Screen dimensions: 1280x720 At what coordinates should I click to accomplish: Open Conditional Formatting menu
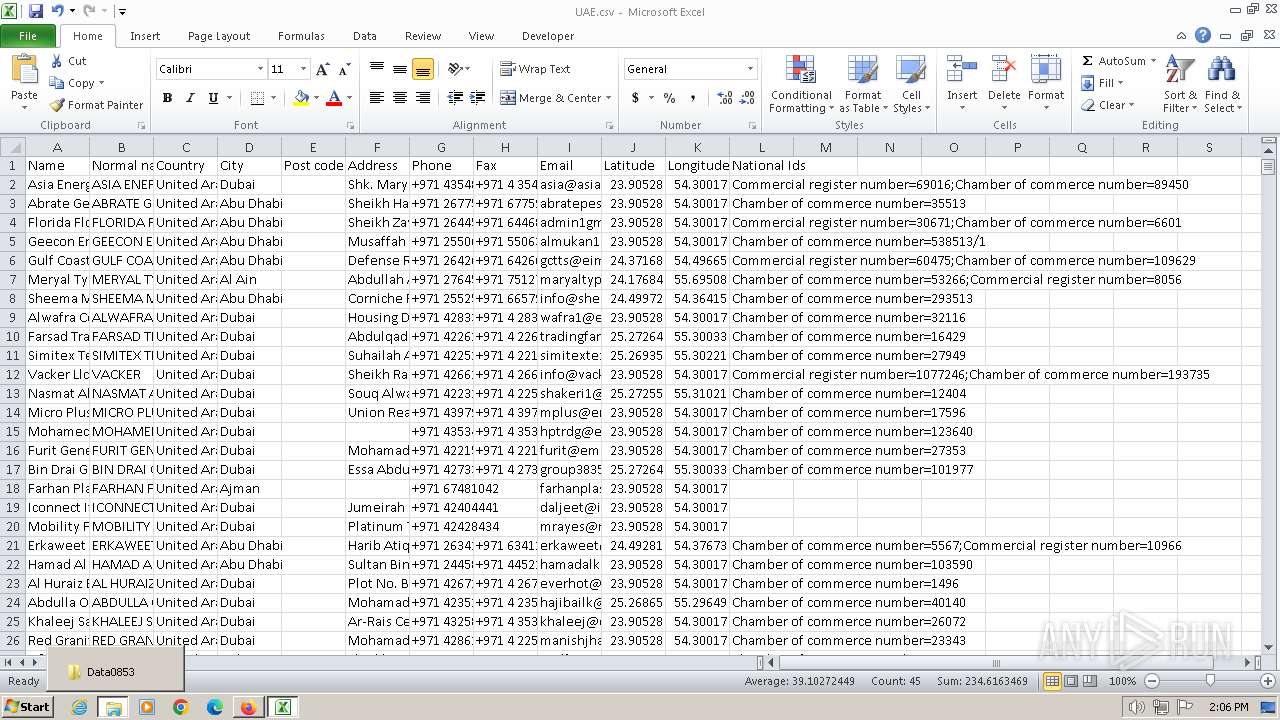point(801,85)
